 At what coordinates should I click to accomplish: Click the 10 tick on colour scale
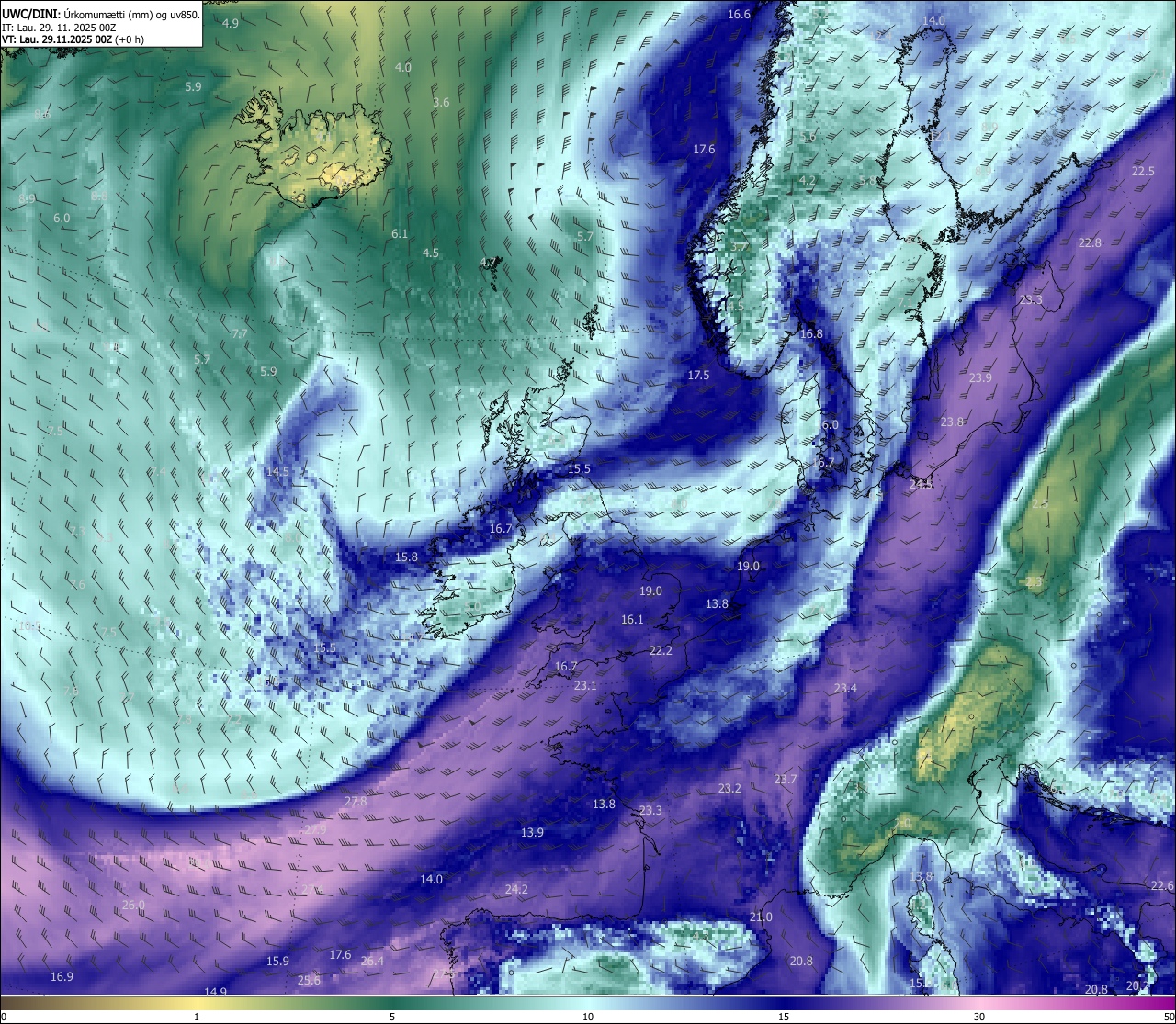pos(588,1017)
